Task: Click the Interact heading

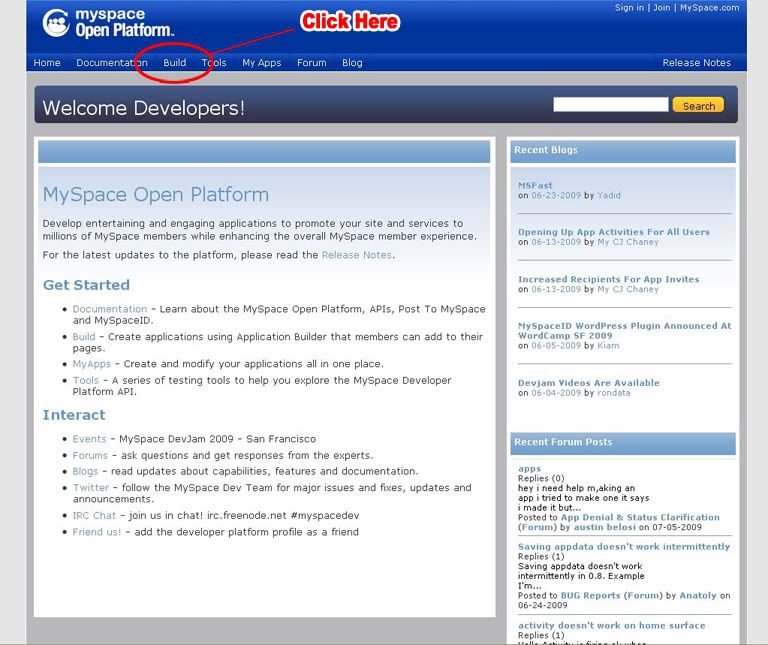Action: [74, 415]
